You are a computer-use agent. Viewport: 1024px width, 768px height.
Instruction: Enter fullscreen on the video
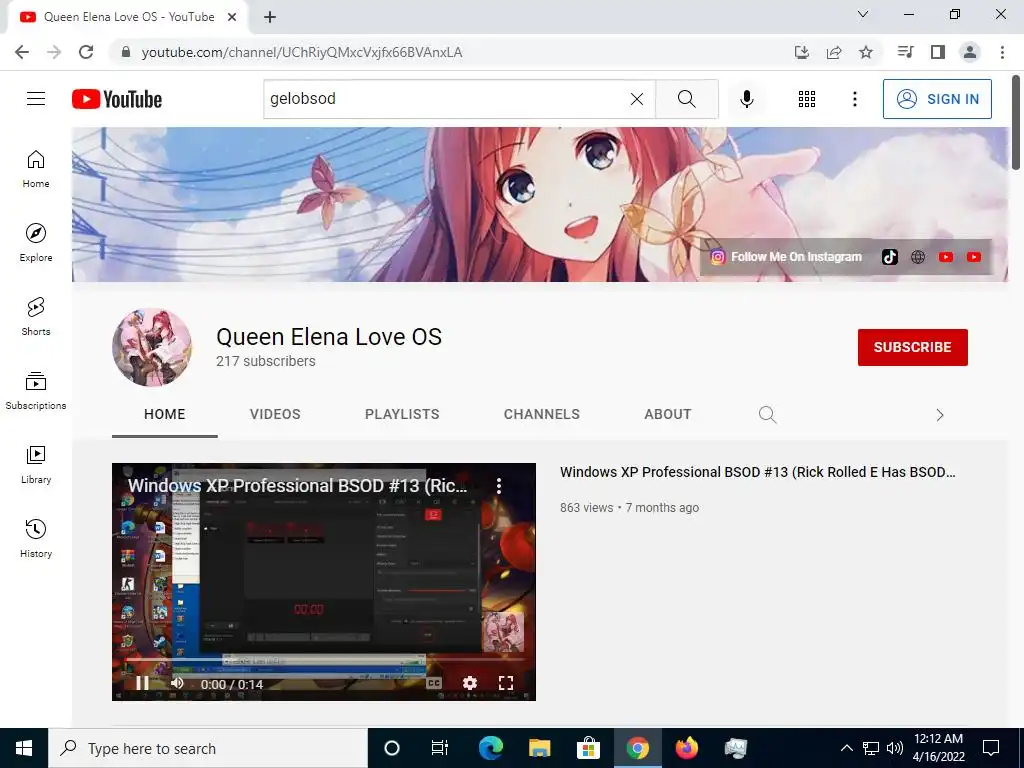tap(505, 683)
